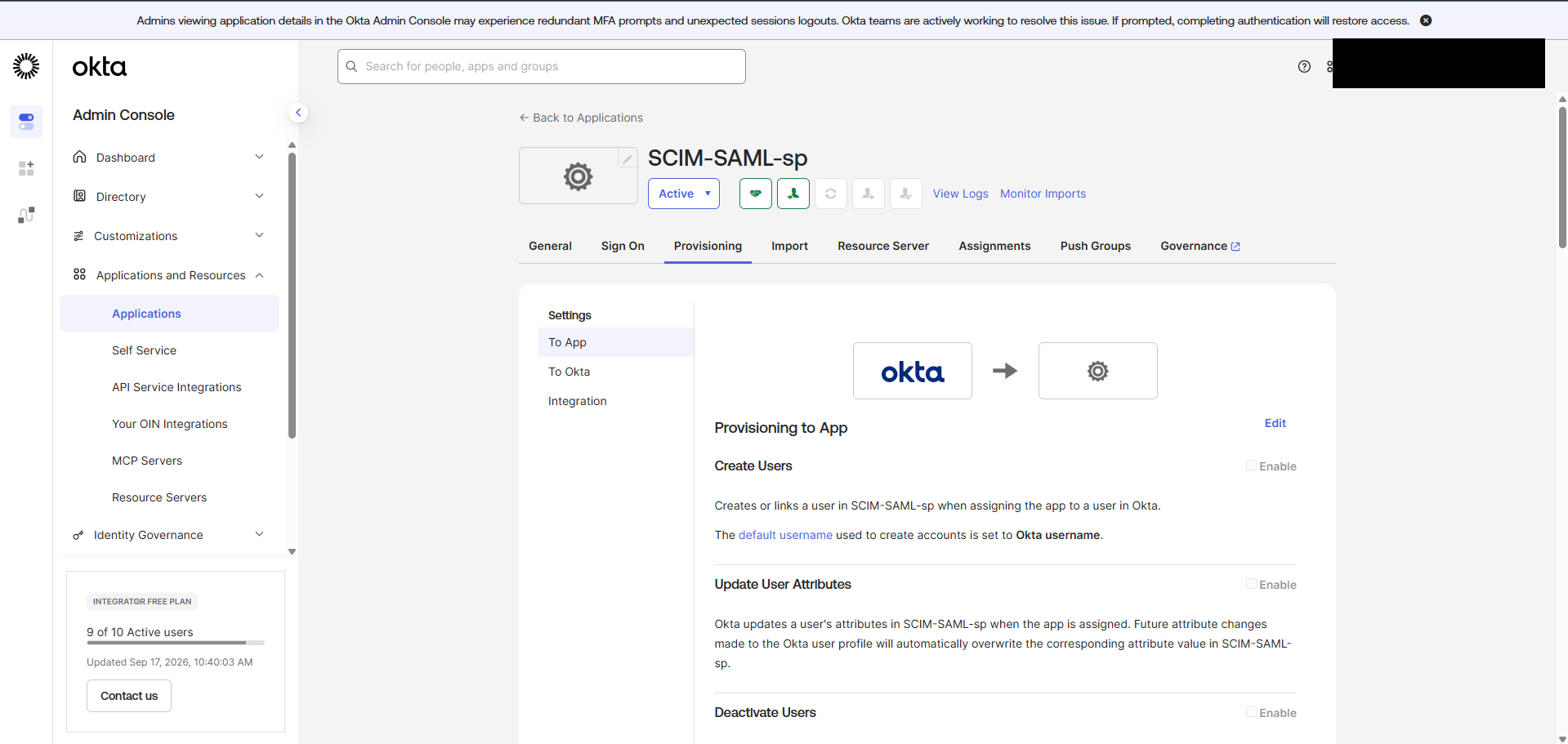Toggle the Deactivate Users Enable checkbox
1568x744 pixels.
click(x=1251, y=712)
